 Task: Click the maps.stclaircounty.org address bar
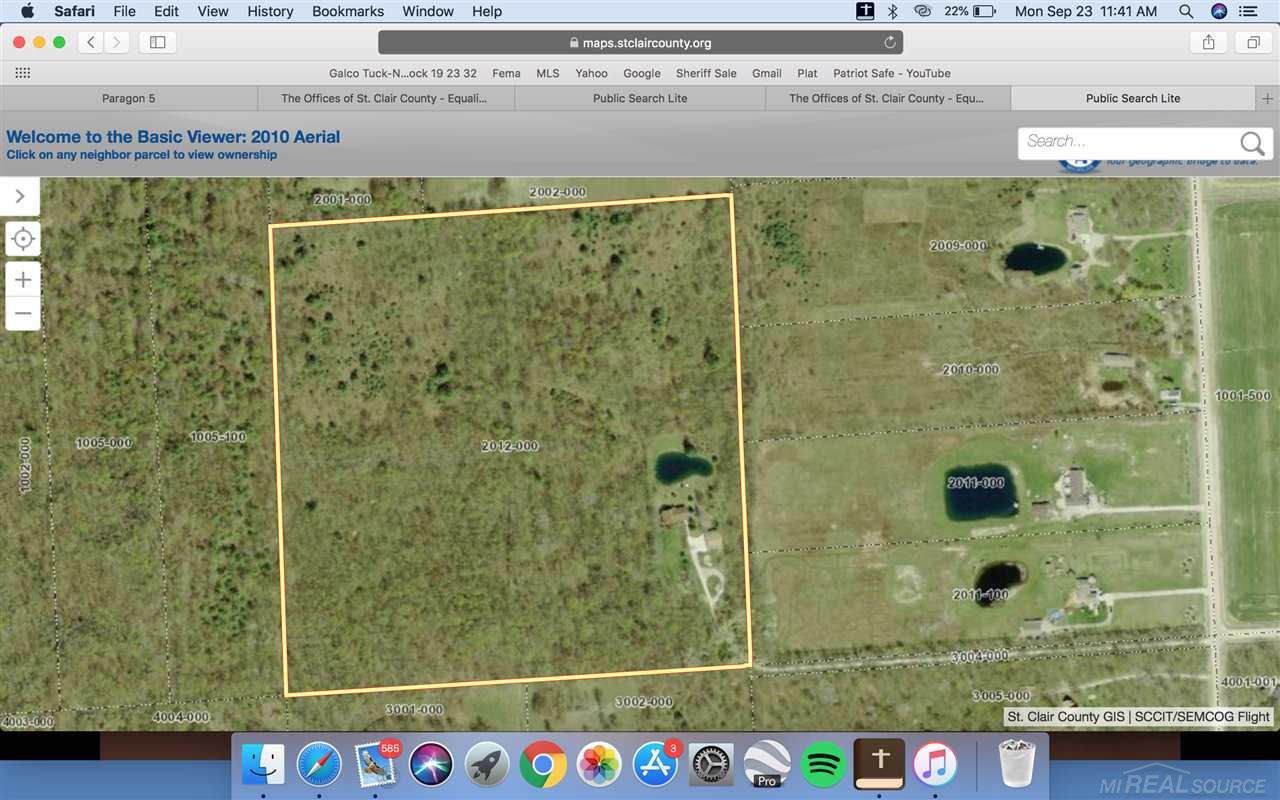click(x=640, y=42)
